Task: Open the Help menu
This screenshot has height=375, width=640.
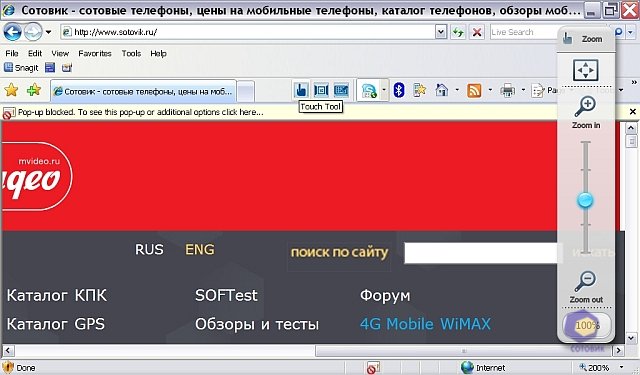Action: tap(158, 53)
